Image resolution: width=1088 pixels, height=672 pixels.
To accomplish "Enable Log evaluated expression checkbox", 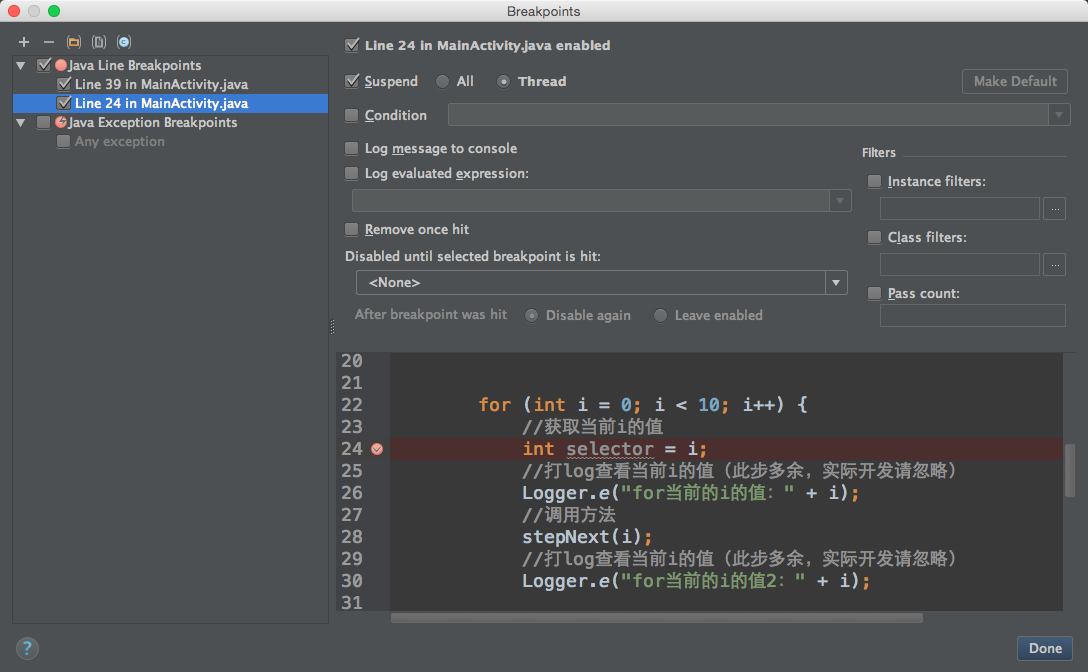I will point(352,174).
